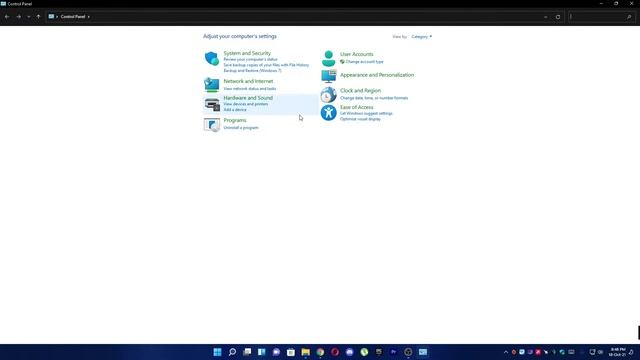Screen dimensions: 640x360
Task: Open File Explorer from the taskbar
Action: pos(305,352)
